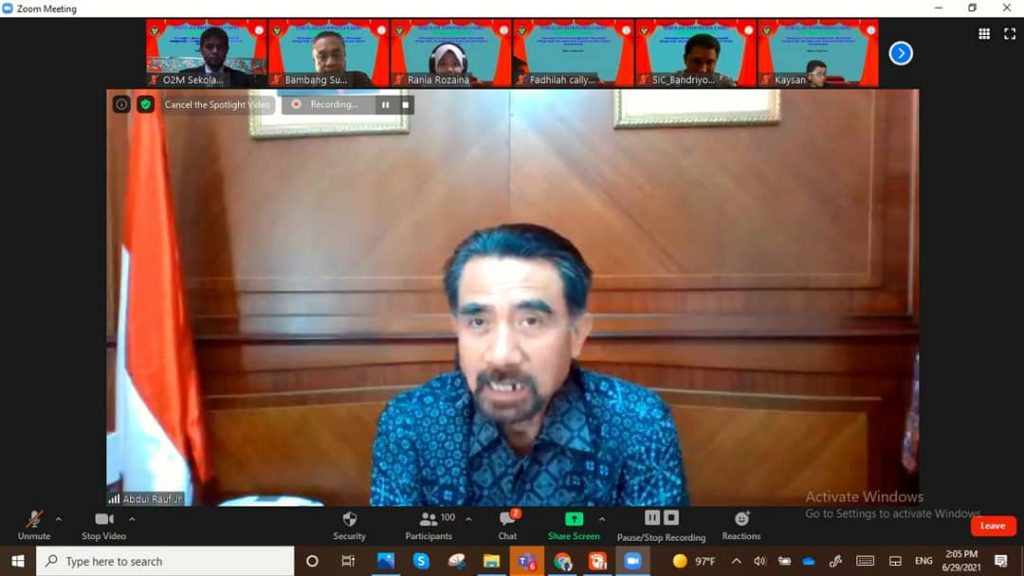Click Cancel the Spotlight Video
The image size is (1024, 576).
[x=217, y=104]
